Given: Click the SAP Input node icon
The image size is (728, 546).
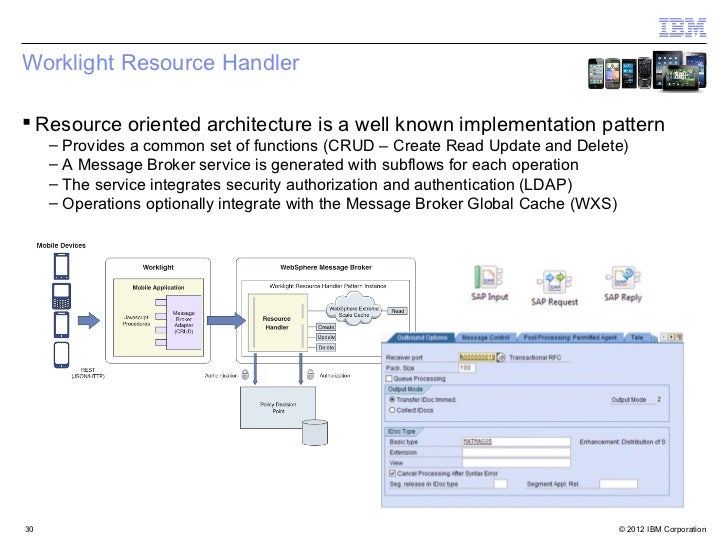Looking at the screenshot, I should point(488,277).
